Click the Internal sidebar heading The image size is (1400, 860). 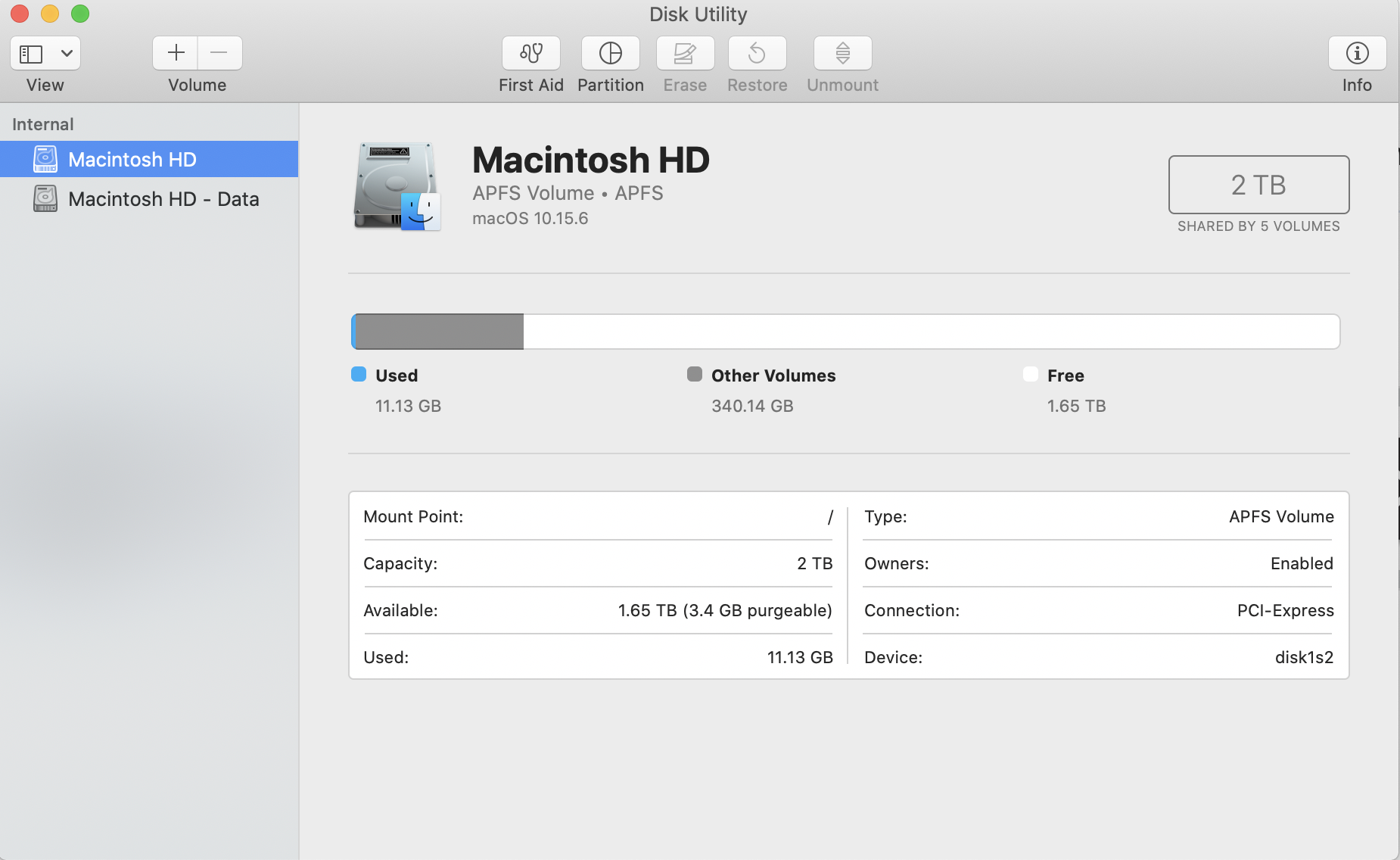point(43,124)
